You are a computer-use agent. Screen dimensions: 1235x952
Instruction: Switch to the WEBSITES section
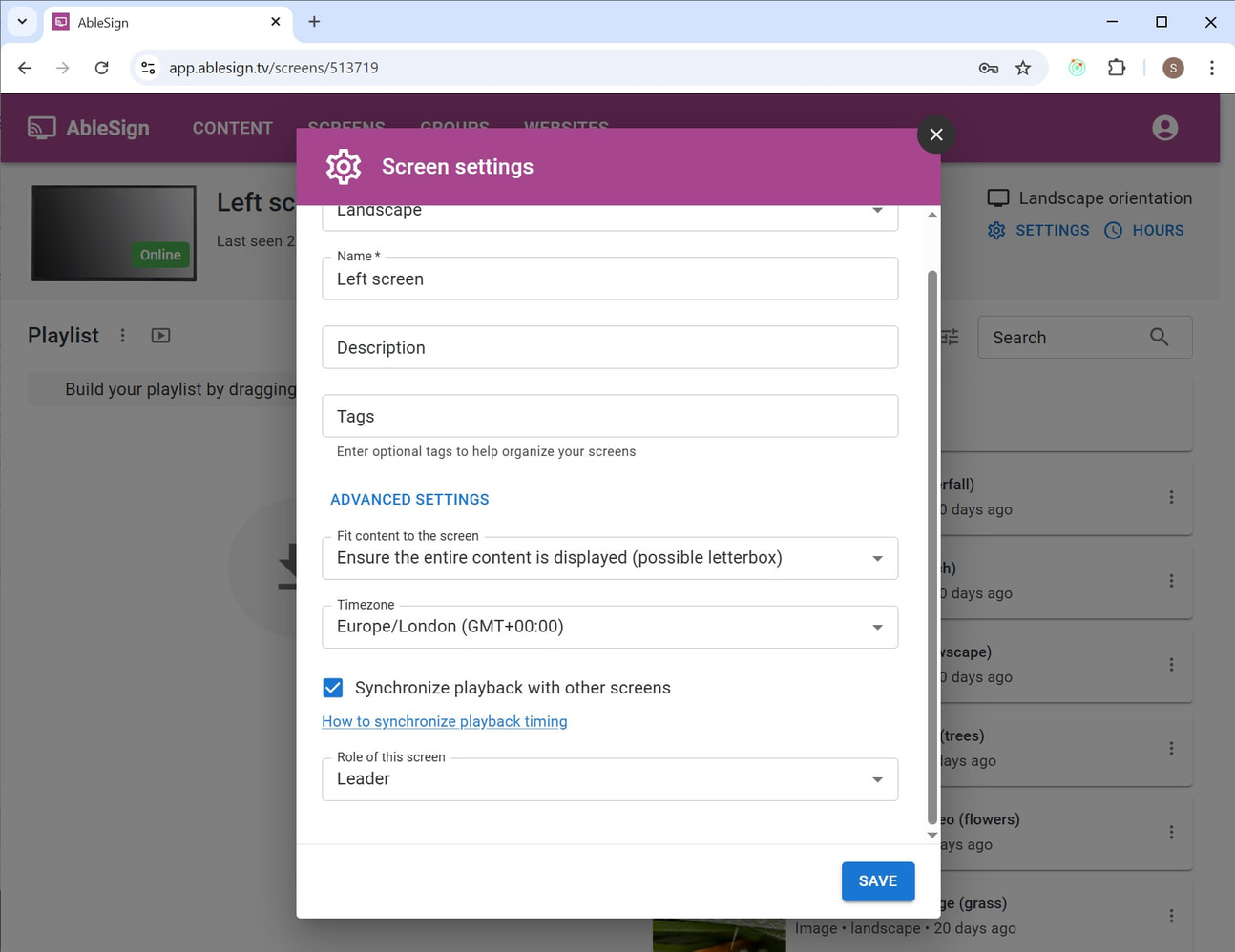(565, 127)
